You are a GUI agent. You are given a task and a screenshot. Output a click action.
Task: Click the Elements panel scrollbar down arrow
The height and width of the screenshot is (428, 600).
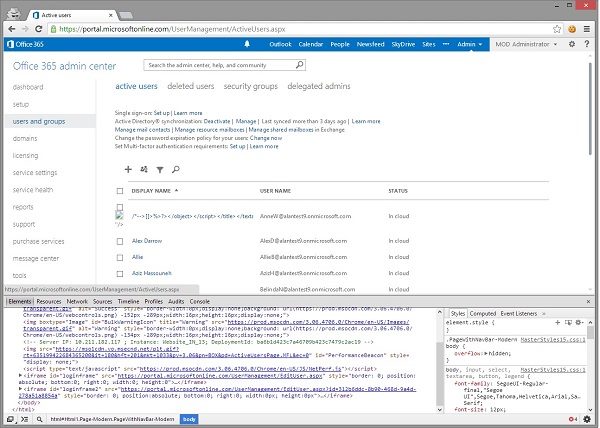pyautogui.click(x=440, y=409)
